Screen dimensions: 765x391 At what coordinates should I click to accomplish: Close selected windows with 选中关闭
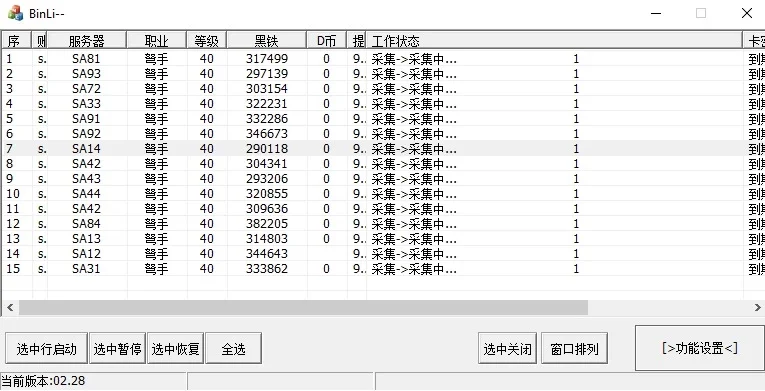507,349
